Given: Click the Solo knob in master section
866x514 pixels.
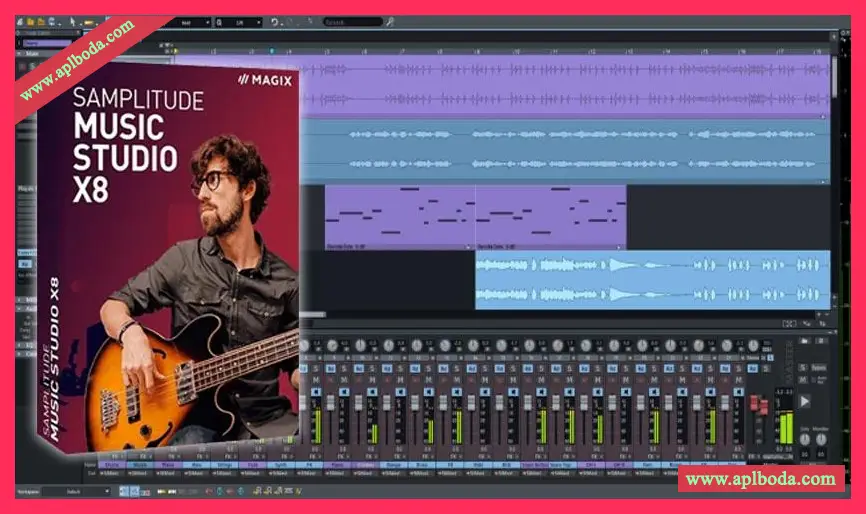Looking at the screenshot, I should click(x=805, y=440).
